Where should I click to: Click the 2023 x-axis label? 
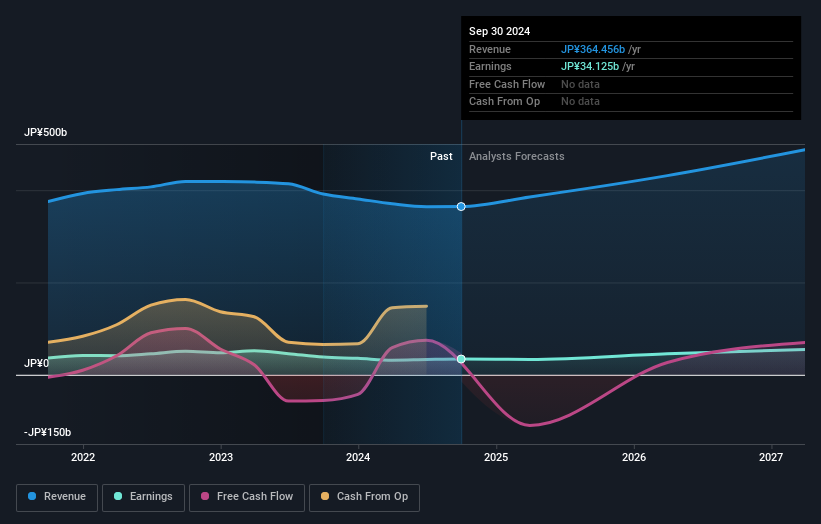coord(221,457)
